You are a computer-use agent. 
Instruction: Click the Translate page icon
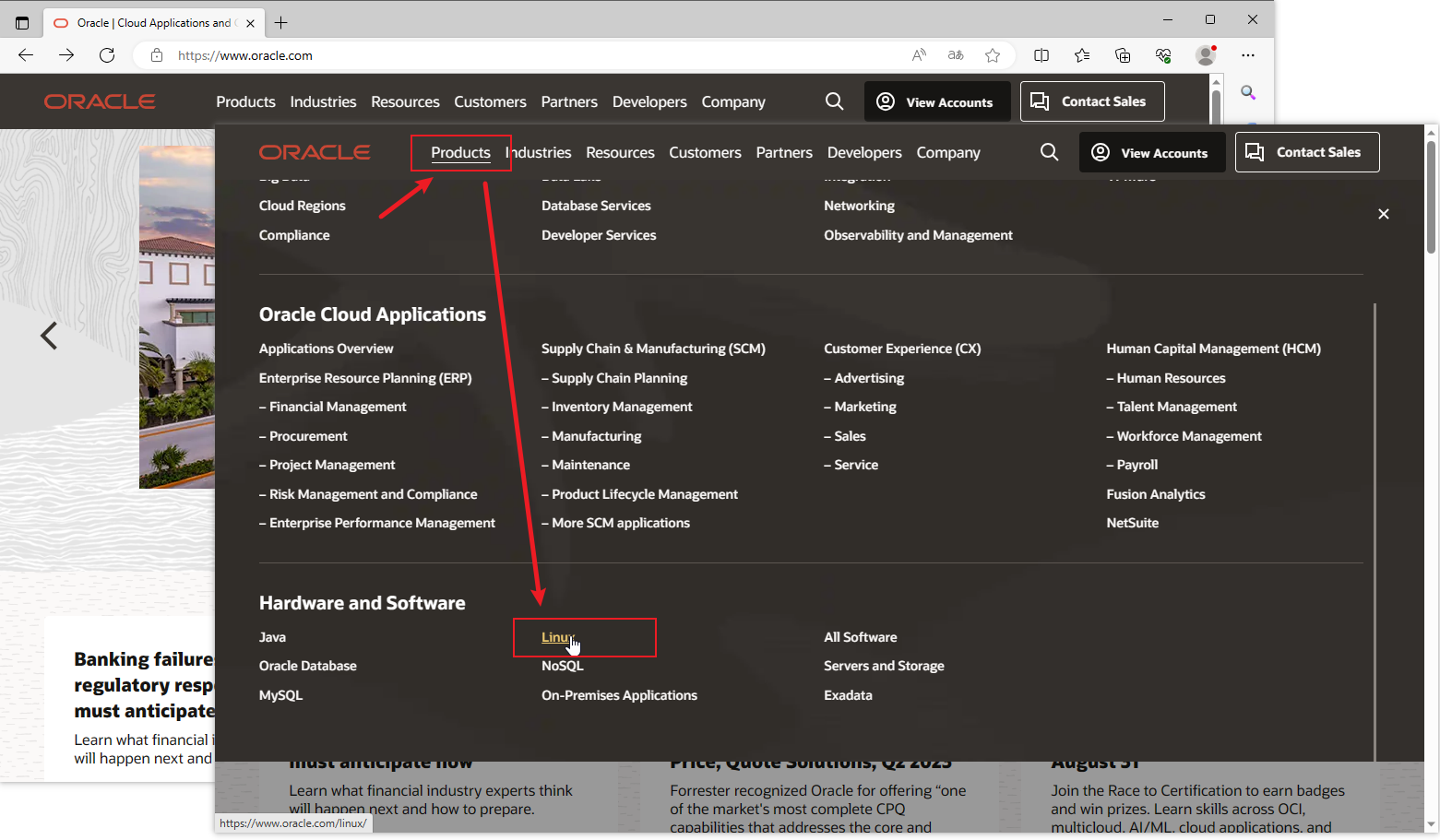point(956,55)
